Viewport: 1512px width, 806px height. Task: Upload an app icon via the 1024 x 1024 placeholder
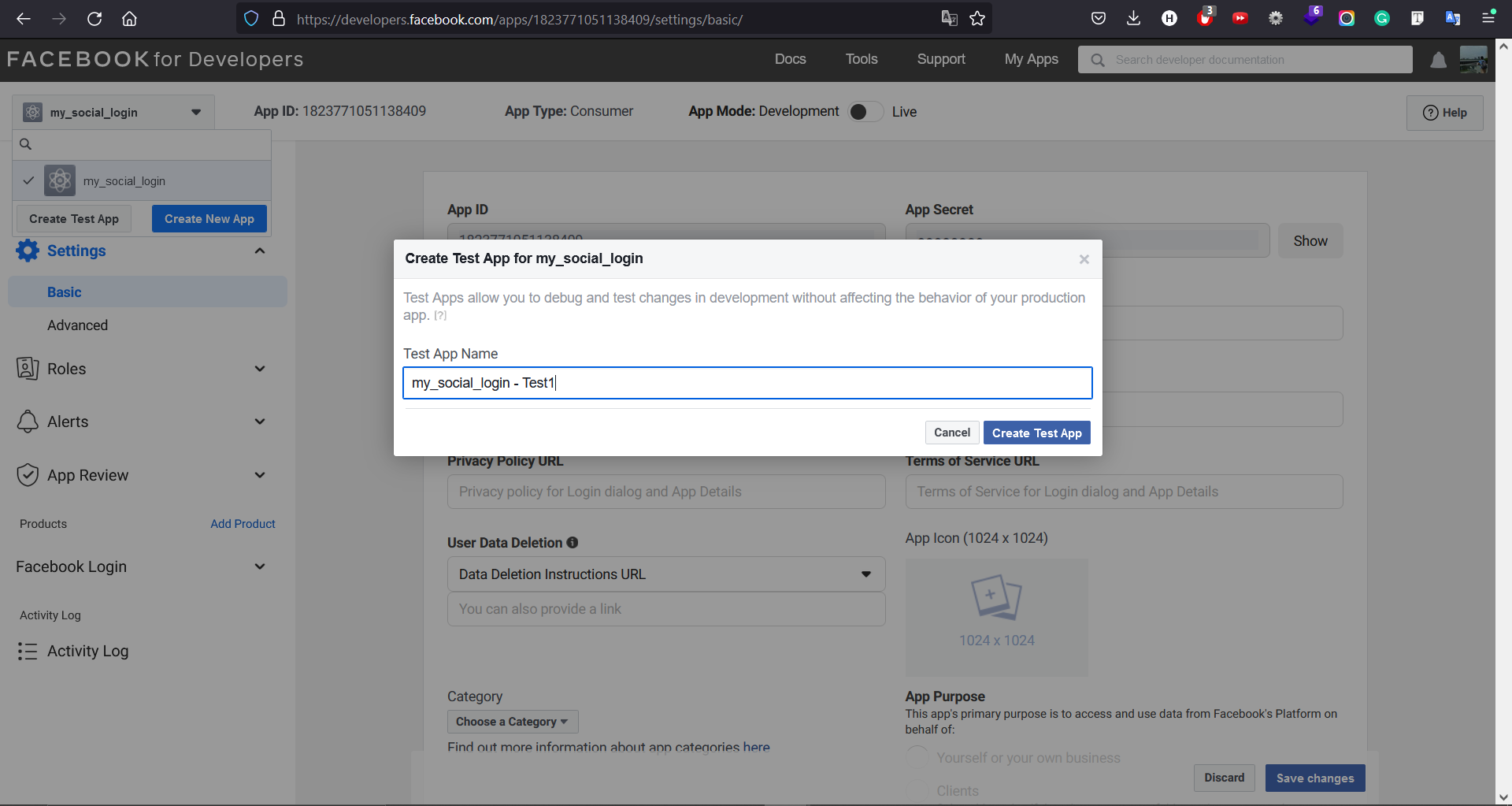point(997,618)
